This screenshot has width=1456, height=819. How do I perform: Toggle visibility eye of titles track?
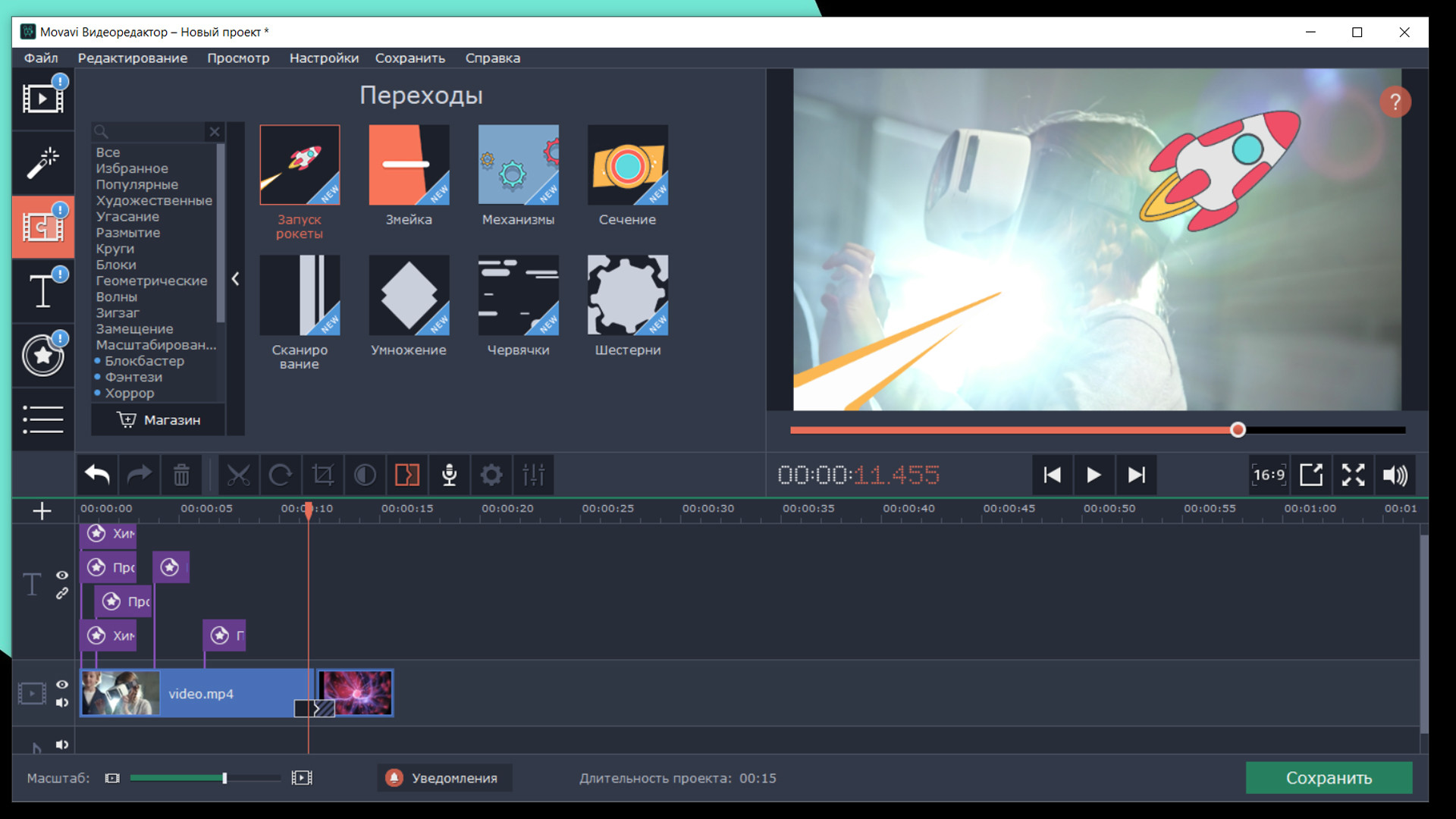click(x=62, y=576)
